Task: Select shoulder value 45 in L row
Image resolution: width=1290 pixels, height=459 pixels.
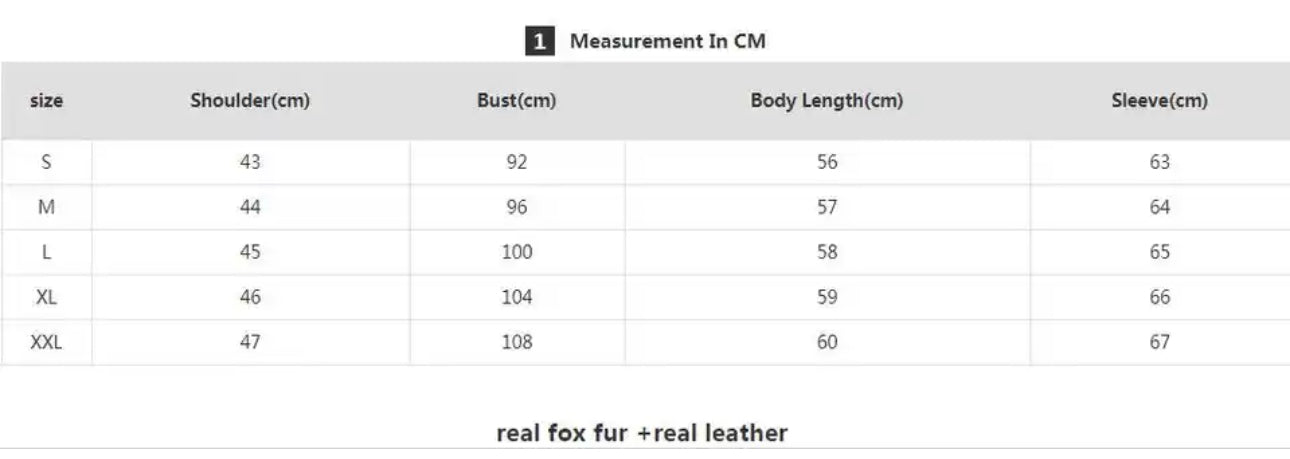Action: [250, 253]
